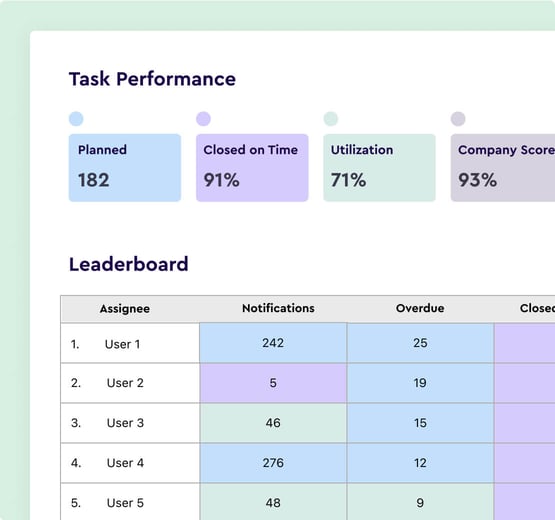Sort by Overdue column header

point(420,308)
